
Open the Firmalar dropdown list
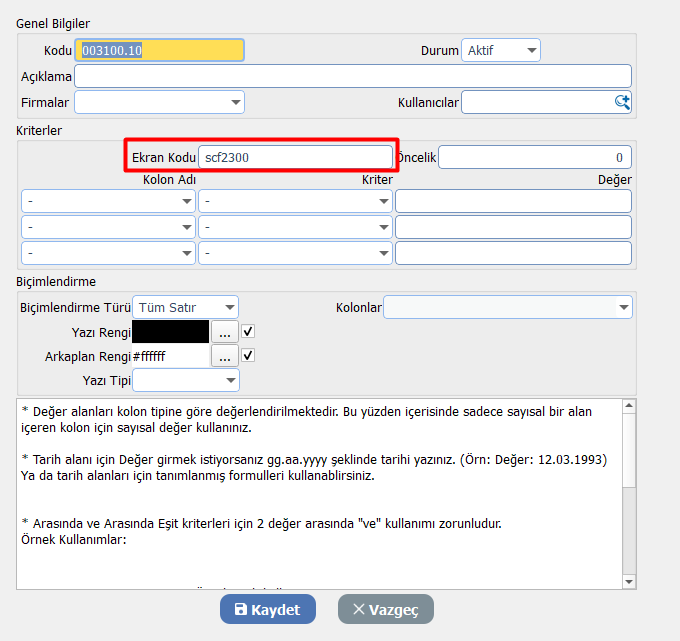(x=159, y=101)
